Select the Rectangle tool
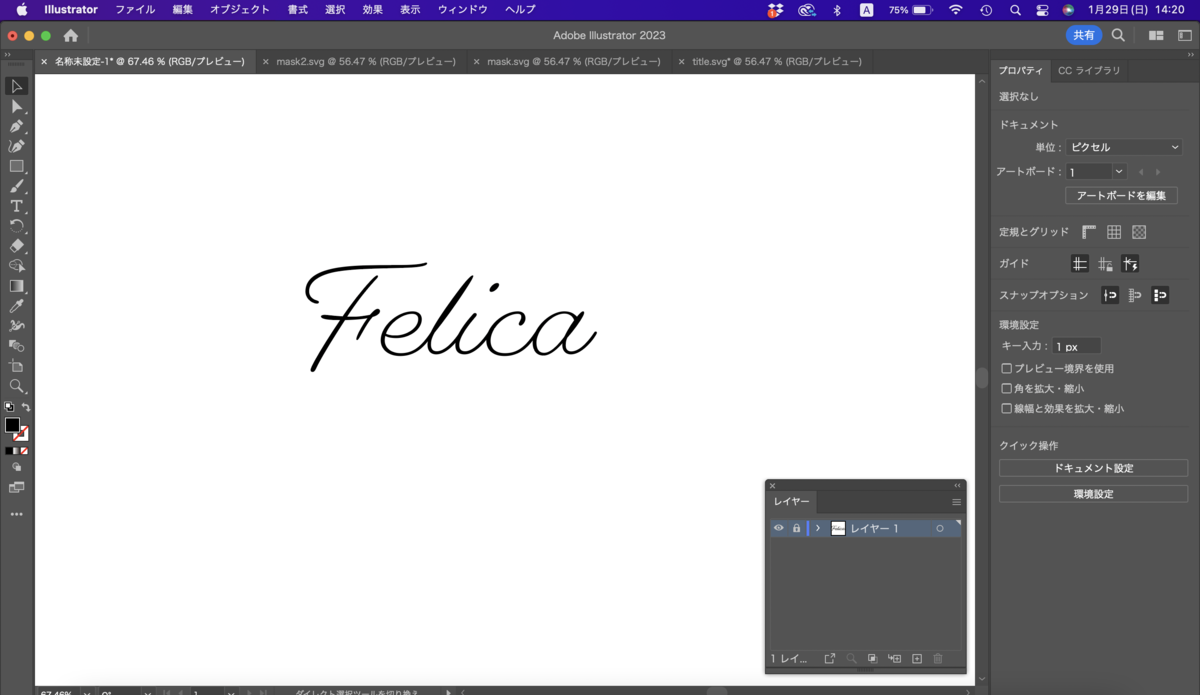 (16, 166)
